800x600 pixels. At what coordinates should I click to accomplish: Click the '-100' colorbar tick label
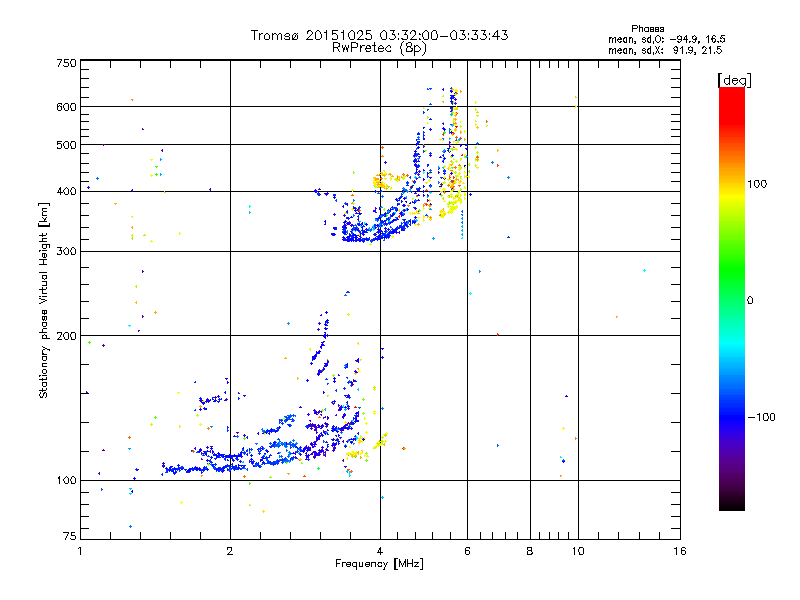pyautogui.click(x=761, y=417)
